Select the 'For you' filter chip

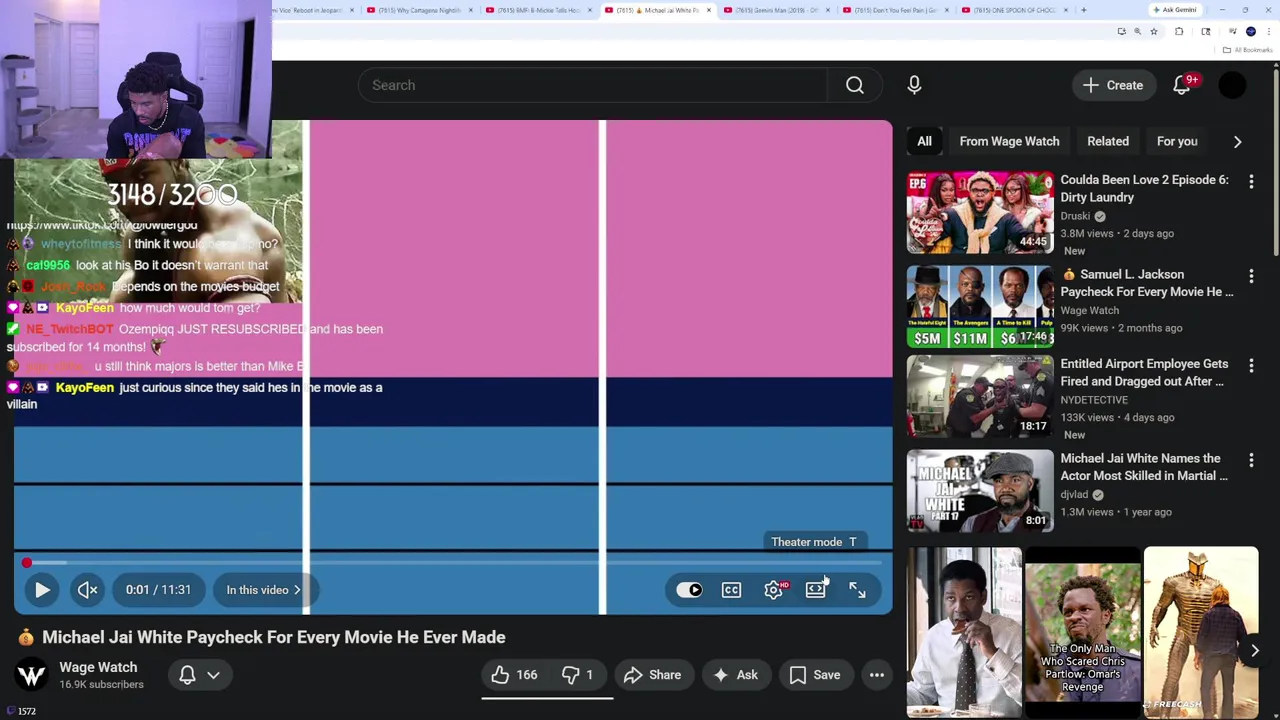pos(1177,141)
